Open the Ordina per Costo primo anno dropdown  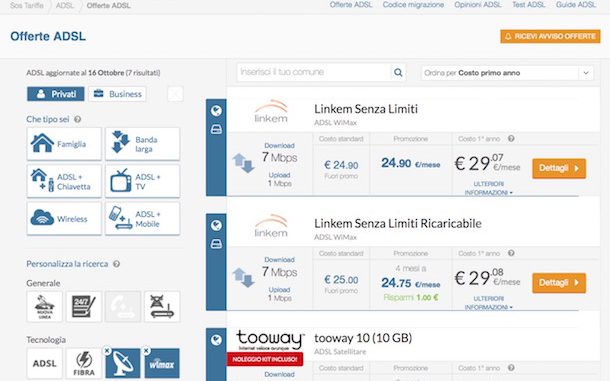click(x=507, y=73)
